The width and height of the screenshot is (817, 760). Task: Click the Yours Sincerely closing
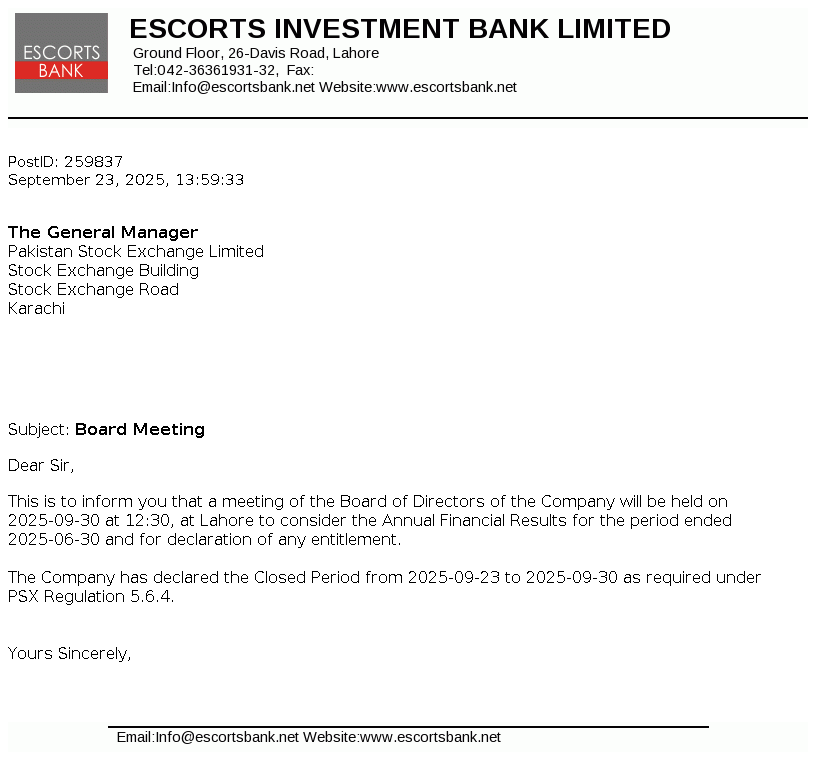pyautogui.click(x=69, y=653)
